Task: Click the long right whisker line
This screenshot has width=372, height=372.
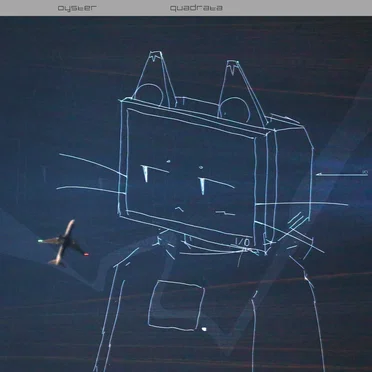Action: click(302, 203)
